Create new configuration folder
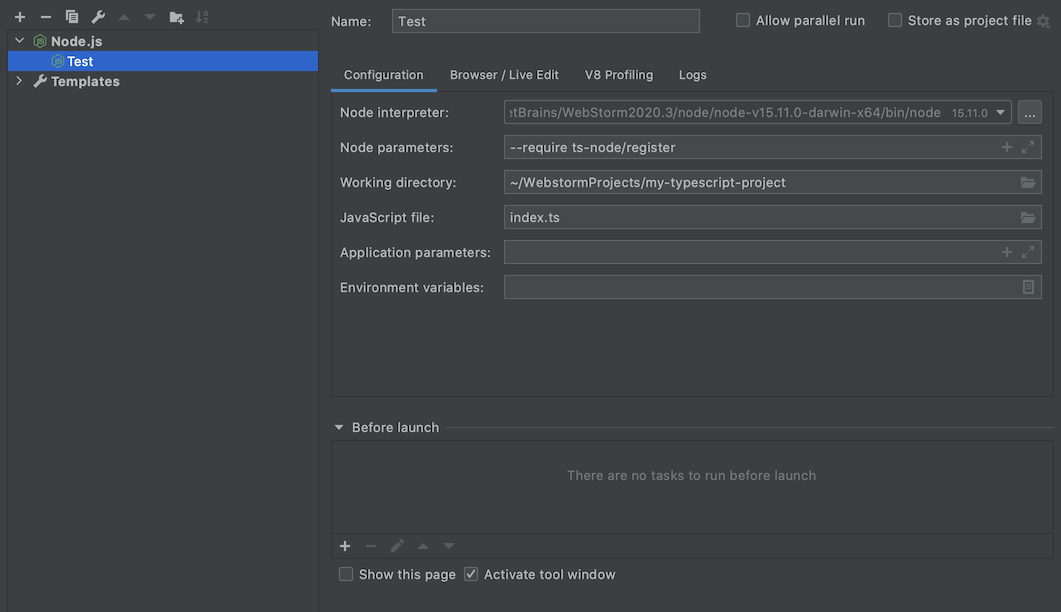 tap(176, 17)
